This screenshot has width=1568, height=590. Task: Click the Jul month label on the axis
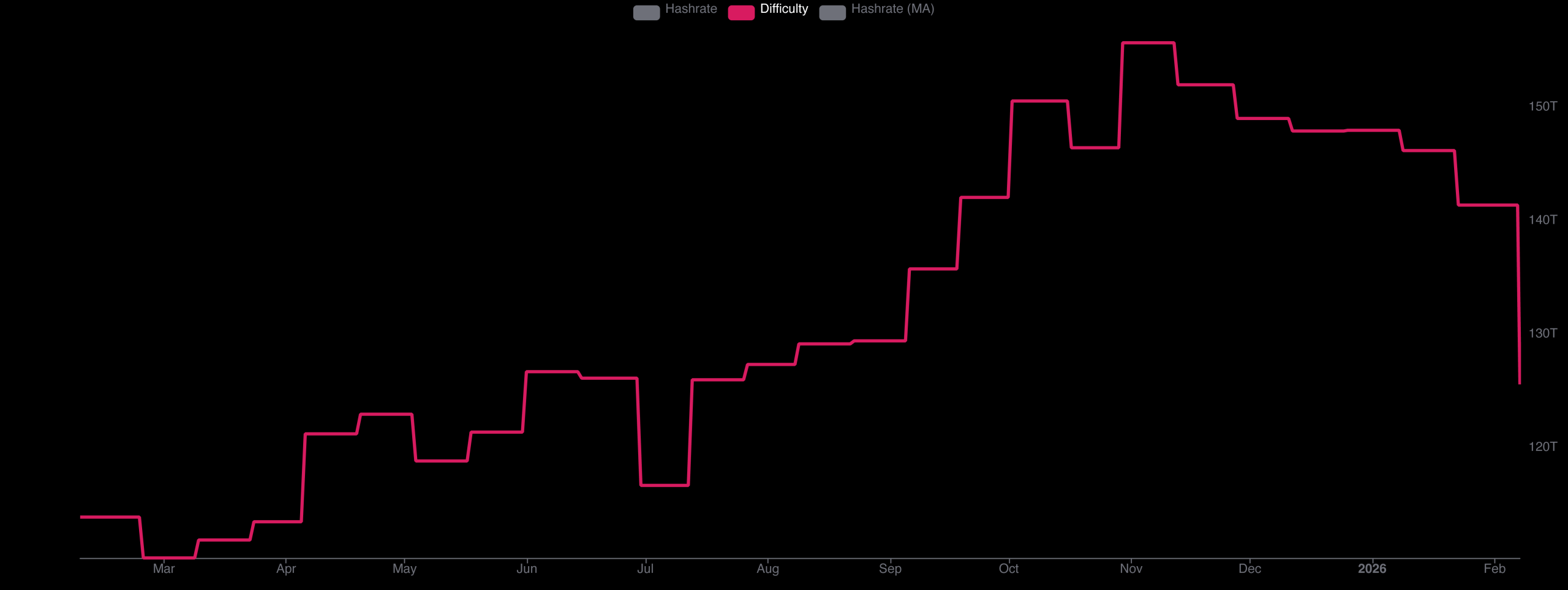point(645,568)
